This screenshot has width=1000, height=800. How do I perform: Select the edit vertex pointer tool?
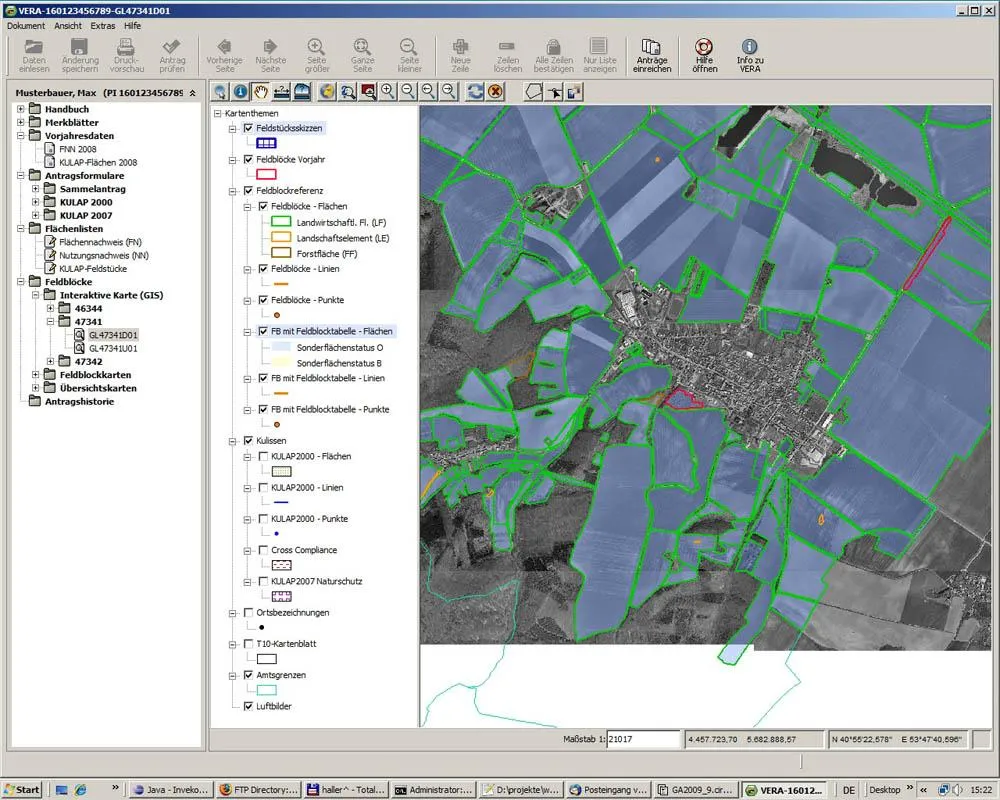tap(554, 92)
